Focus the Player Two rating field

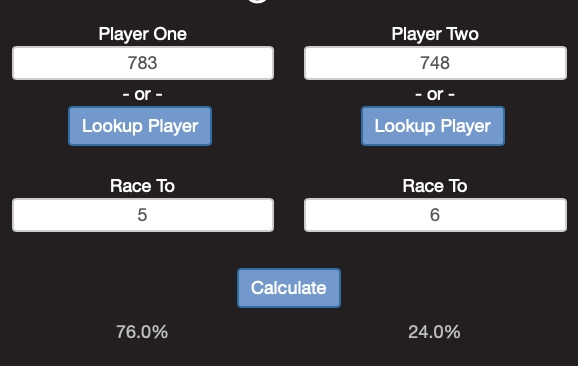coord(435,63)
